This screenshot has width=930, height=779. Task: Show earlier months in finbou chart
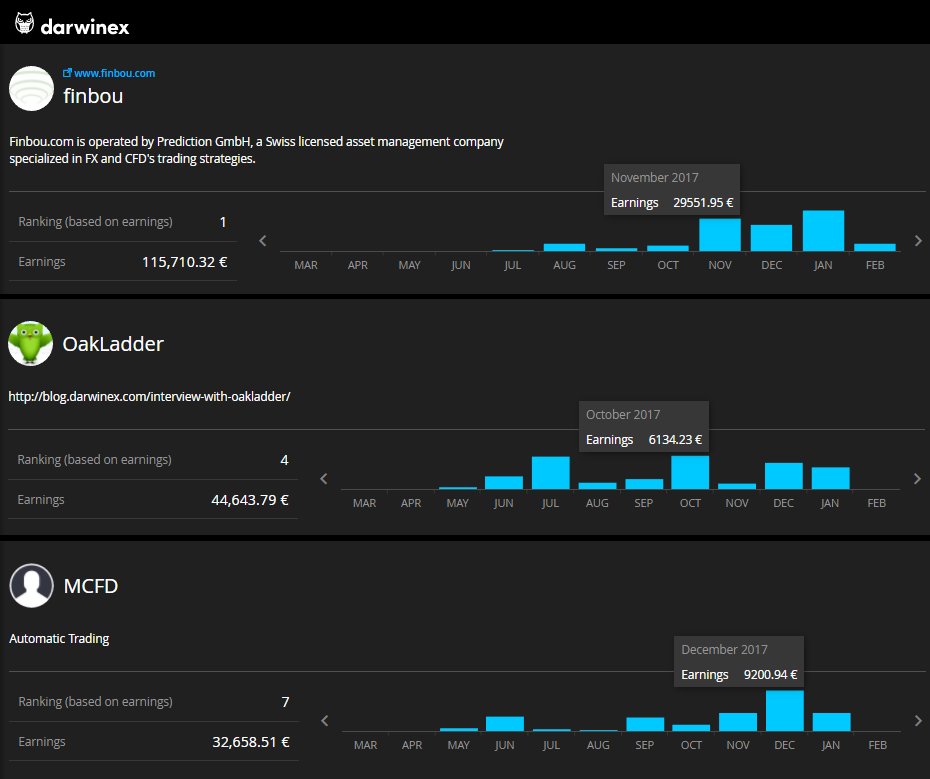263,241
